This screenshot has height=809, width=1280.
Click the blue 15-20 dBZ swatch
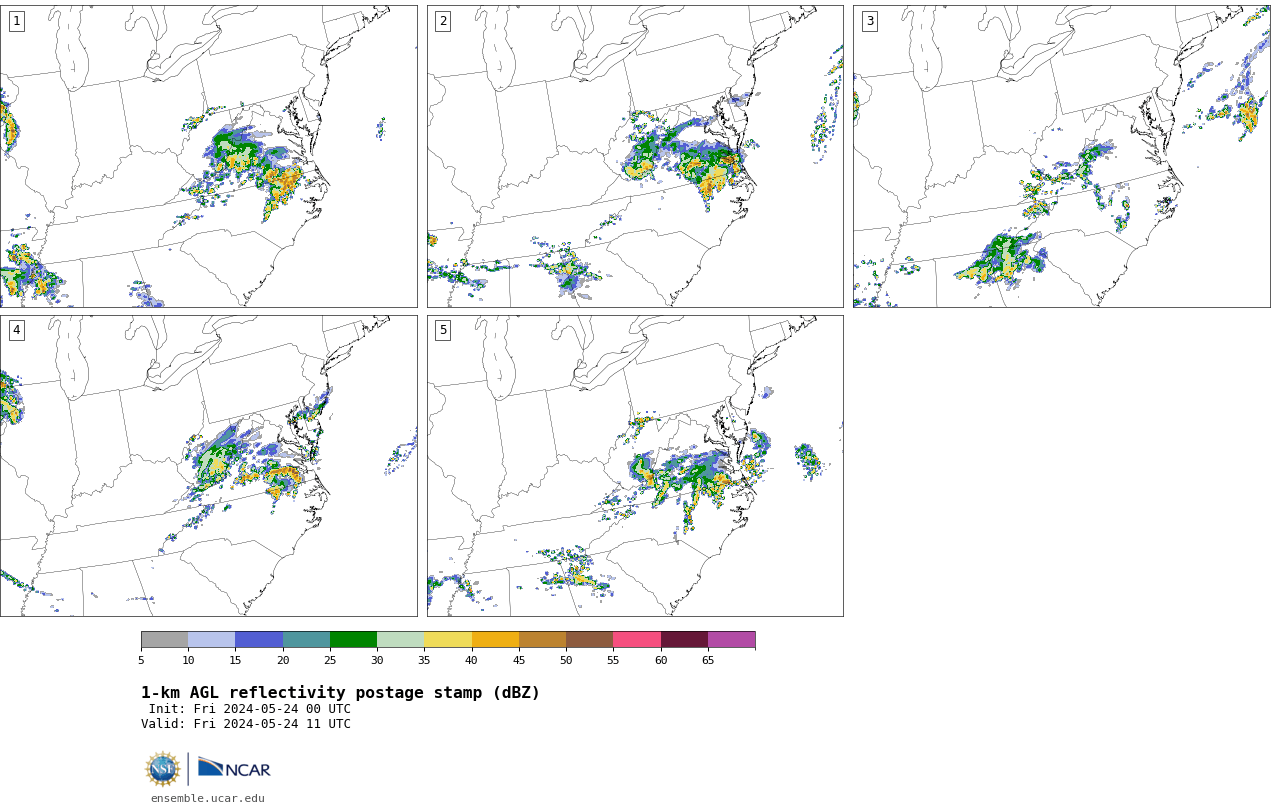tap(259, 640)
